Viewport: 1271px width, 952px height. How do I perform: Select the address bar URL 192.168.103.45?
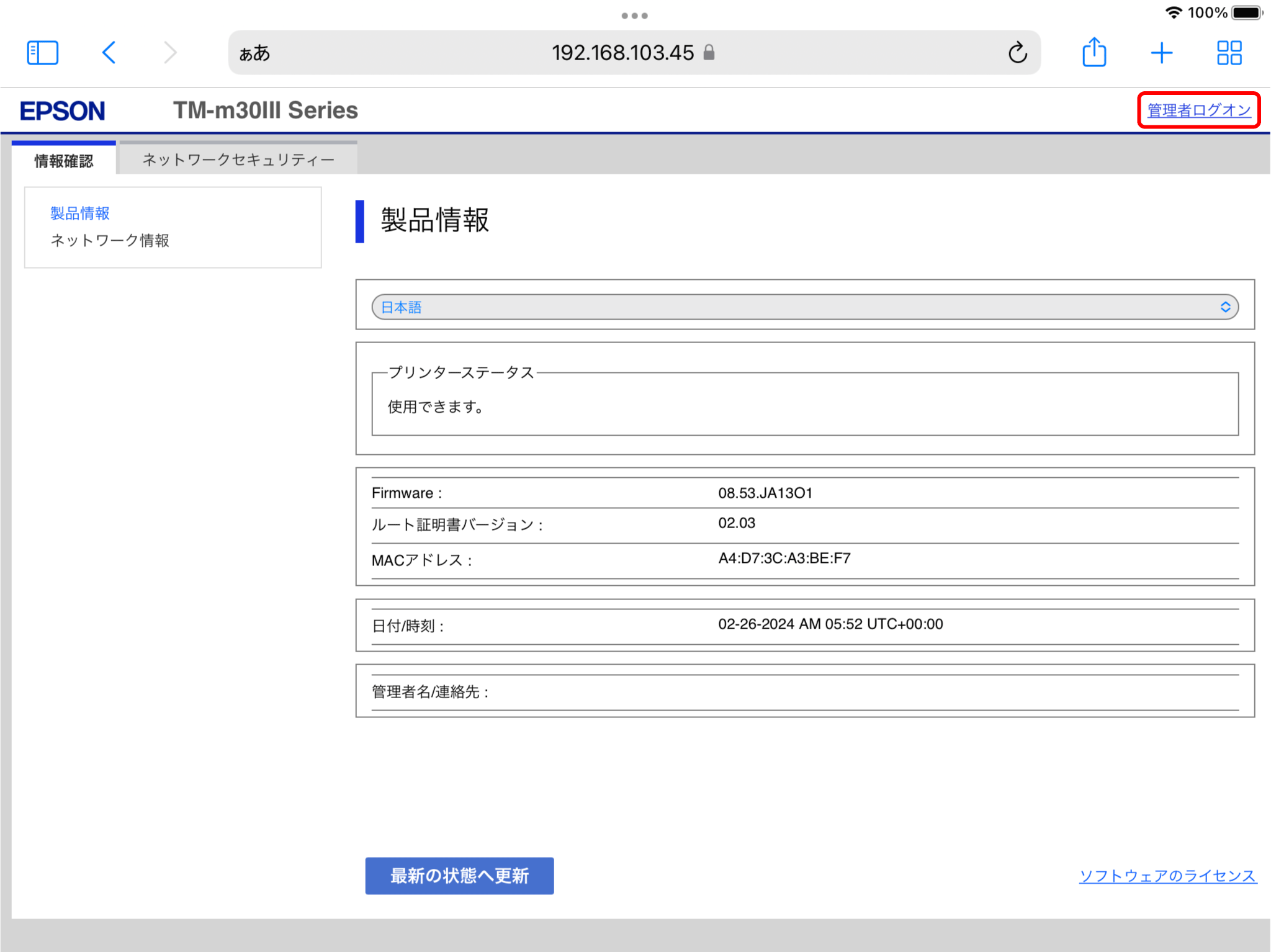[x=622, y=53]
